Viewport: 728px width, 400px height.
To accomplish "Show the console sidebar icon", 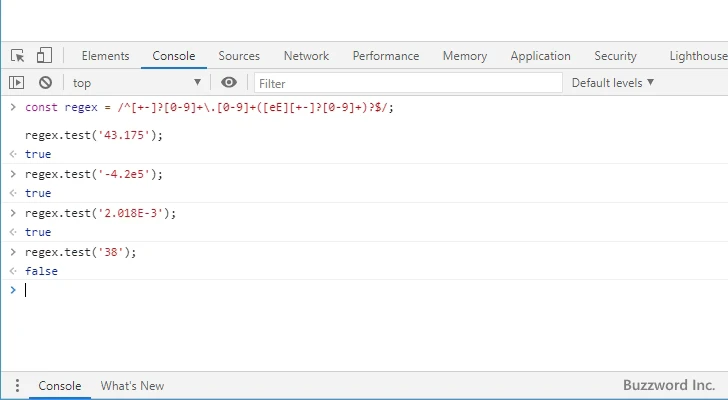I will point(17,83).
